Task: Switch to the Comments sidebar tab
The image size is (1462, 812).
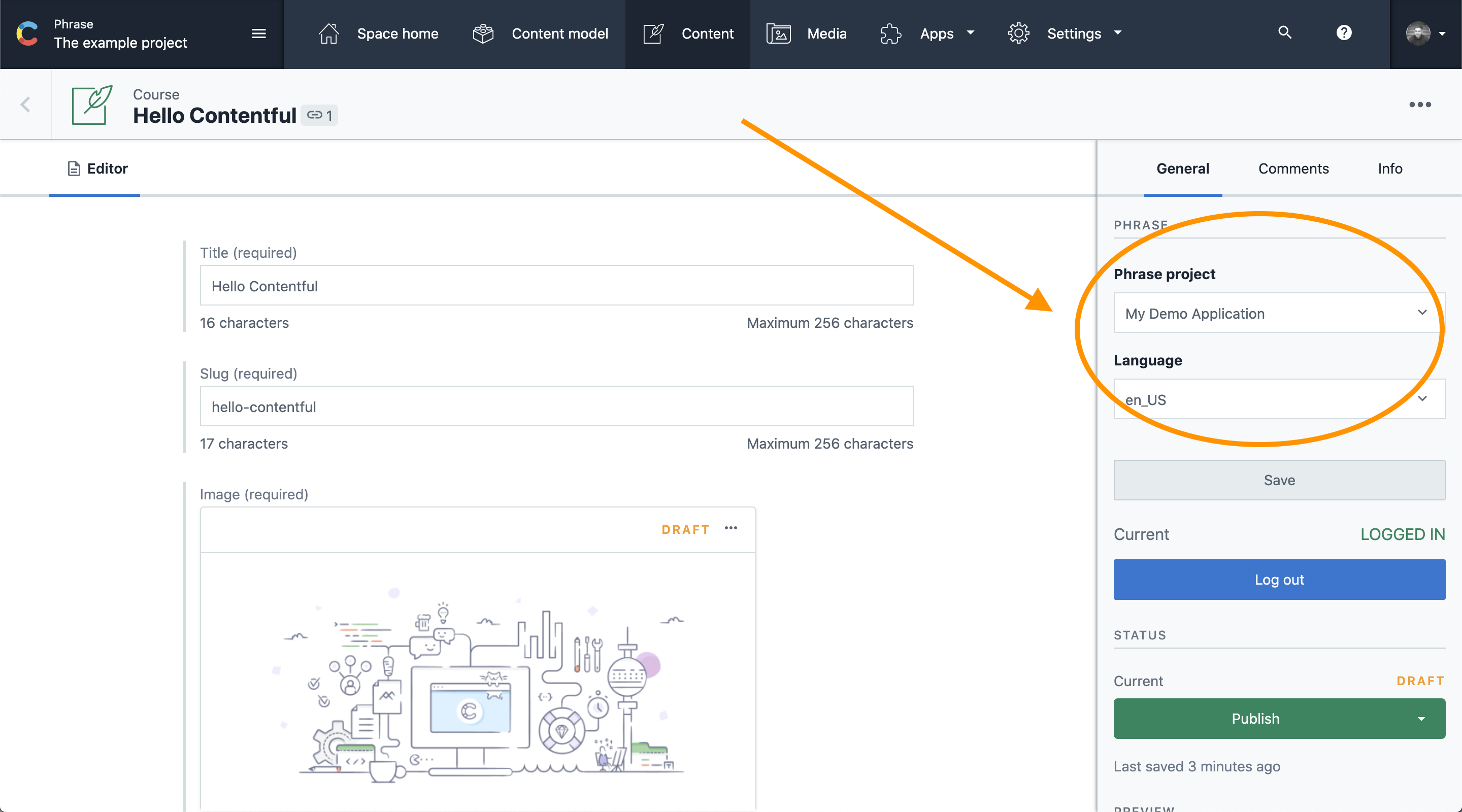Action: pyautogui.click(x=1293, y=168)
